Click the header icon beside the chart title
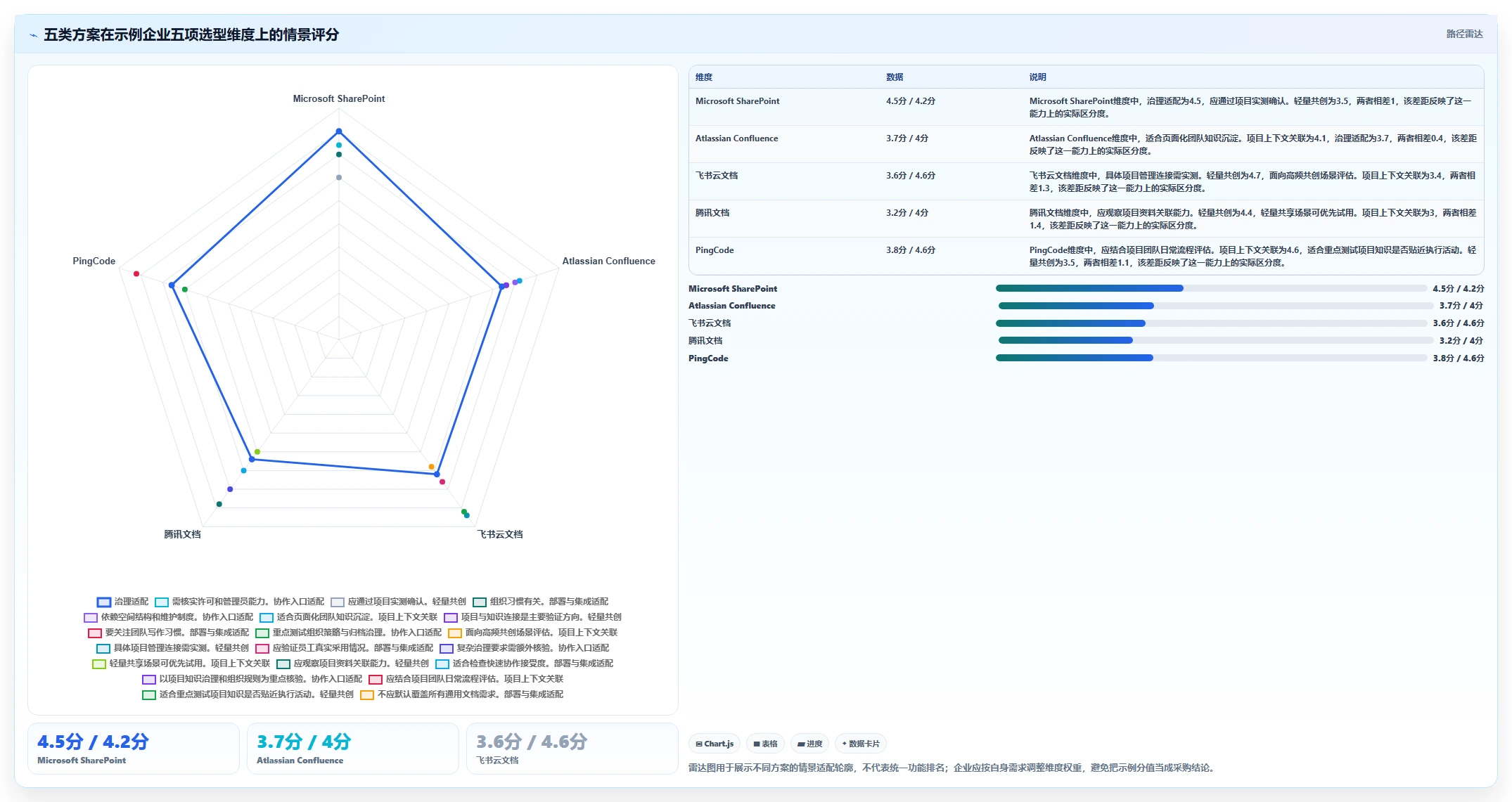The image size is (1512, 802). click(33, 35)
